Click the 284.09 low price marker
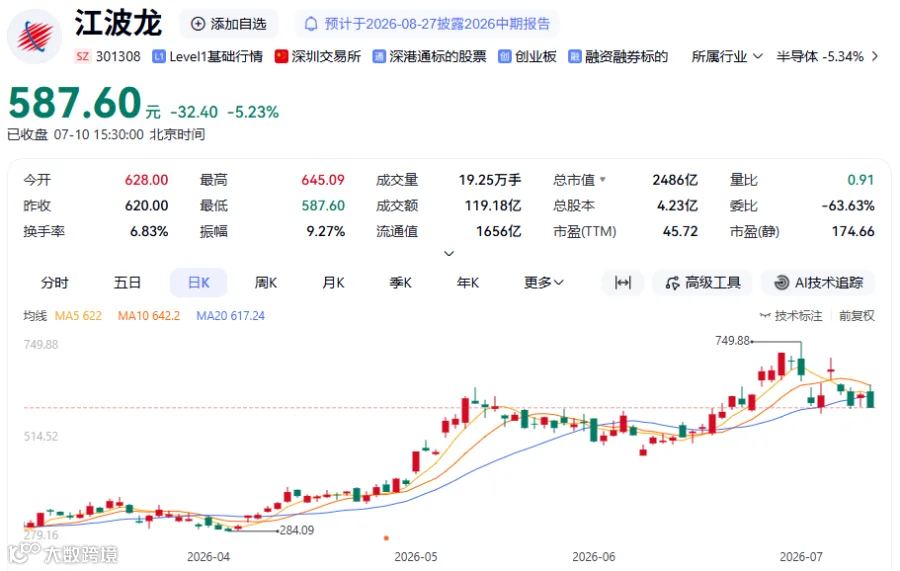Screen dimensions: 900x571 [x=297, y=530]
